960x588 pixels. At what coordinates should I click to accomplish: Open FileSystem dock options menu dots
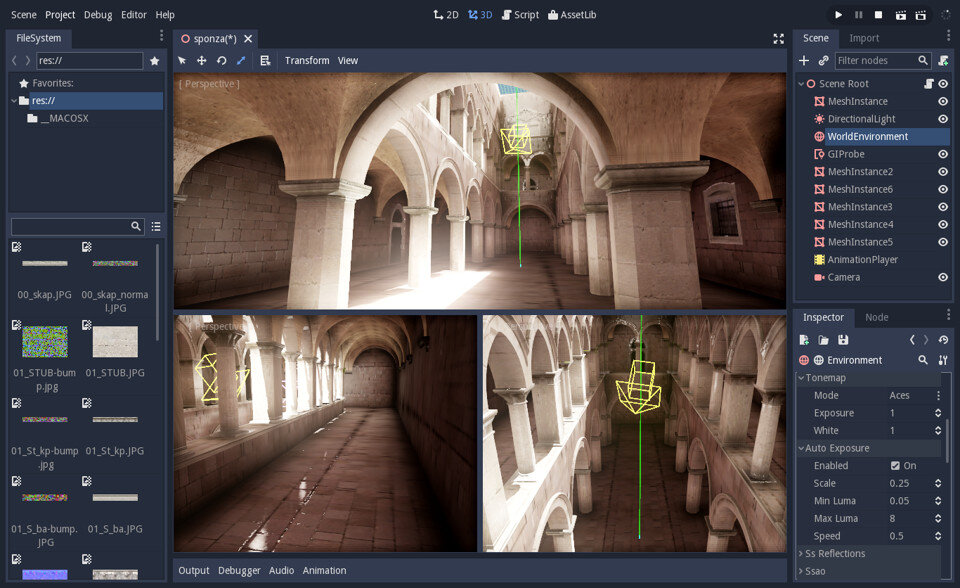coord(162,36)
